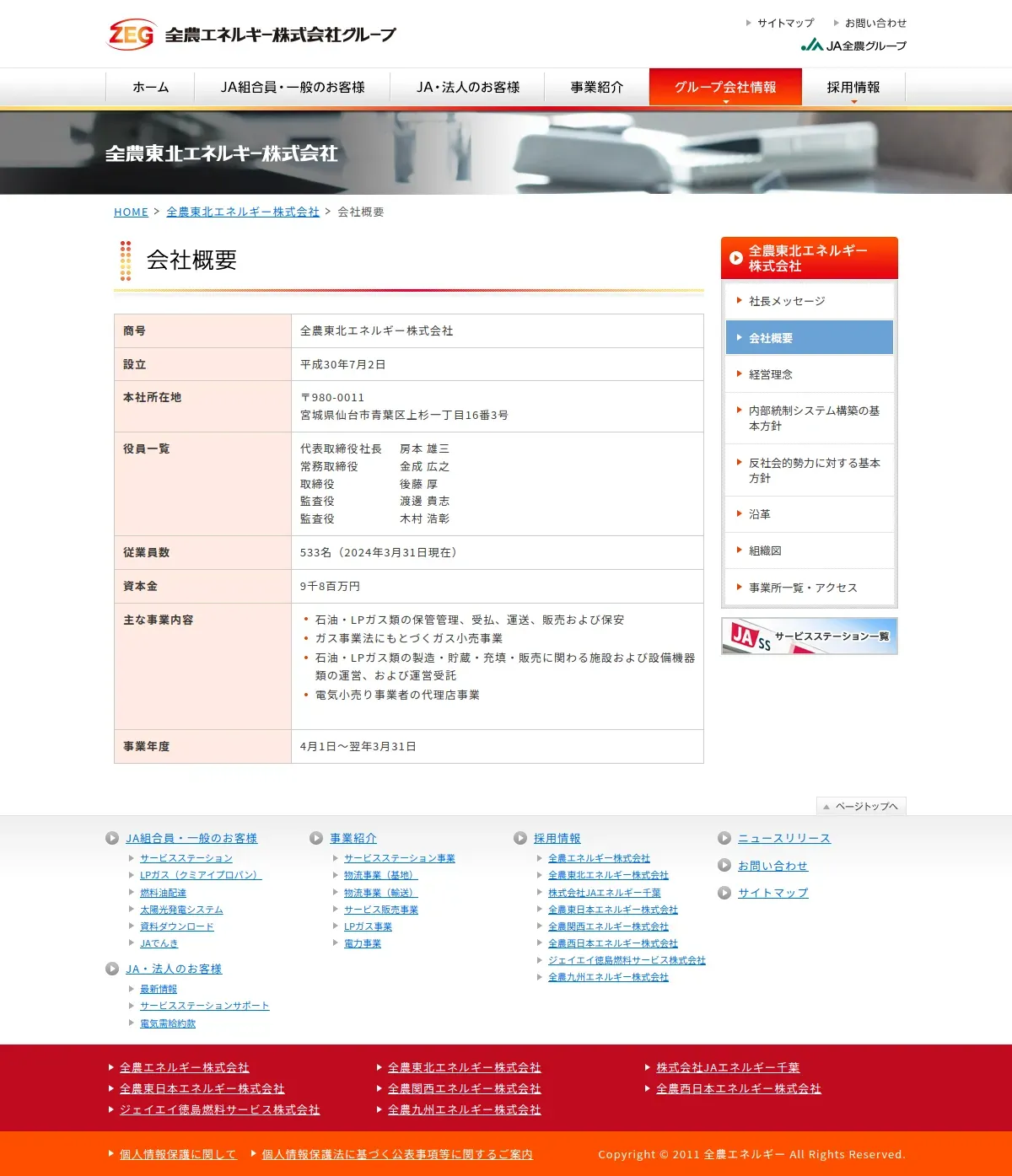This screenshot has height=1176, width=1012.
Task: Select 事業紹介 in the navigation bar
Action: coord(597,88)
